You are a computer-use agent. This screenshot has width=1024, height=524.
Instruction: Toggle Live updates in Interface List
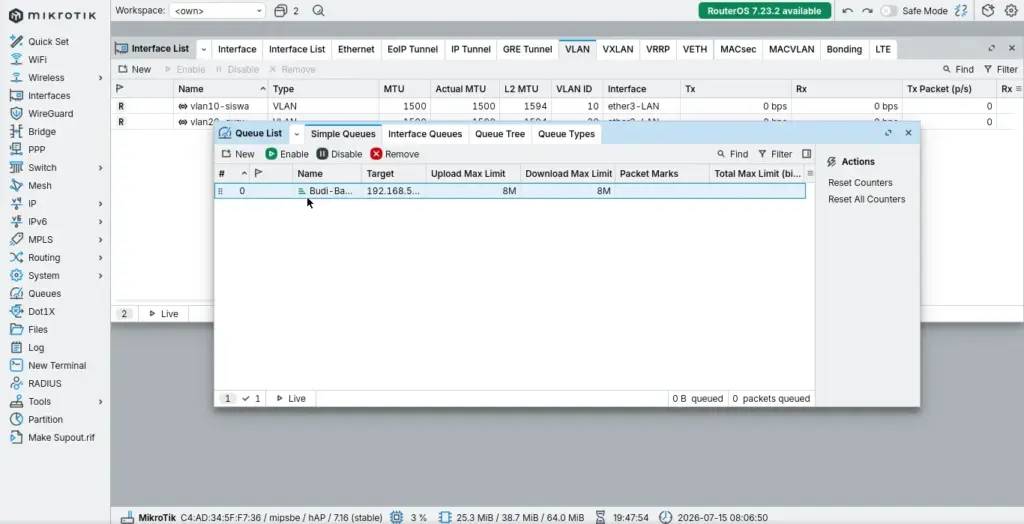coord(163,314)
